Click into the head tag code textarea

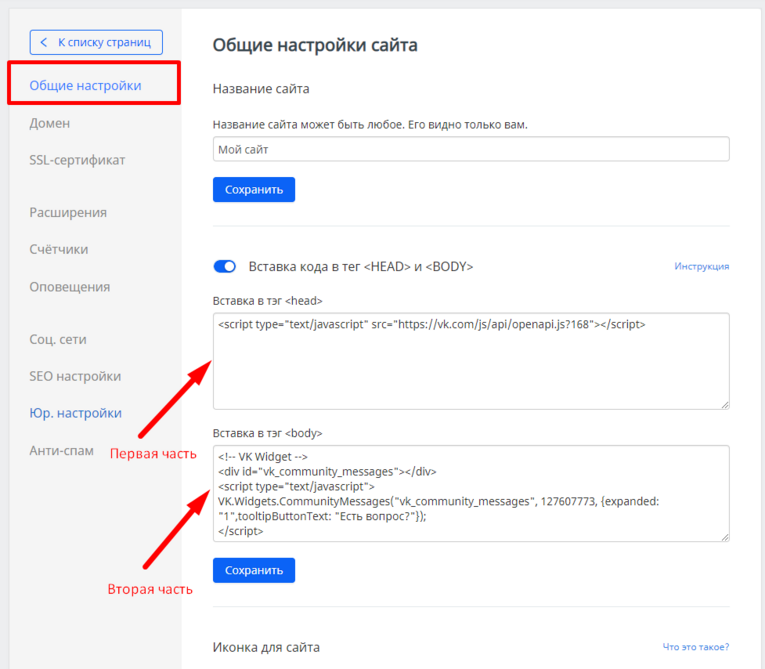point(471,362)
